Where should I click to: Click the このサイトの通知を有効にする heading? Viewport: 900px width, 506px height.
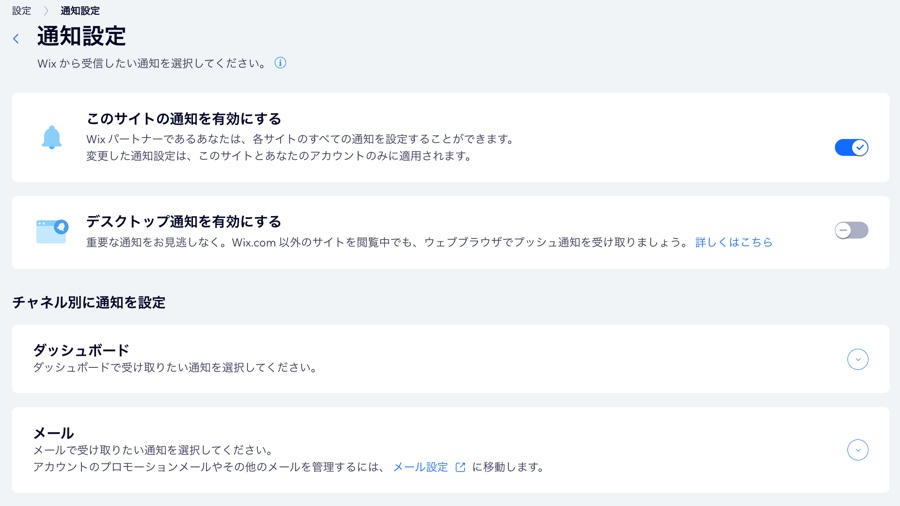183,119
